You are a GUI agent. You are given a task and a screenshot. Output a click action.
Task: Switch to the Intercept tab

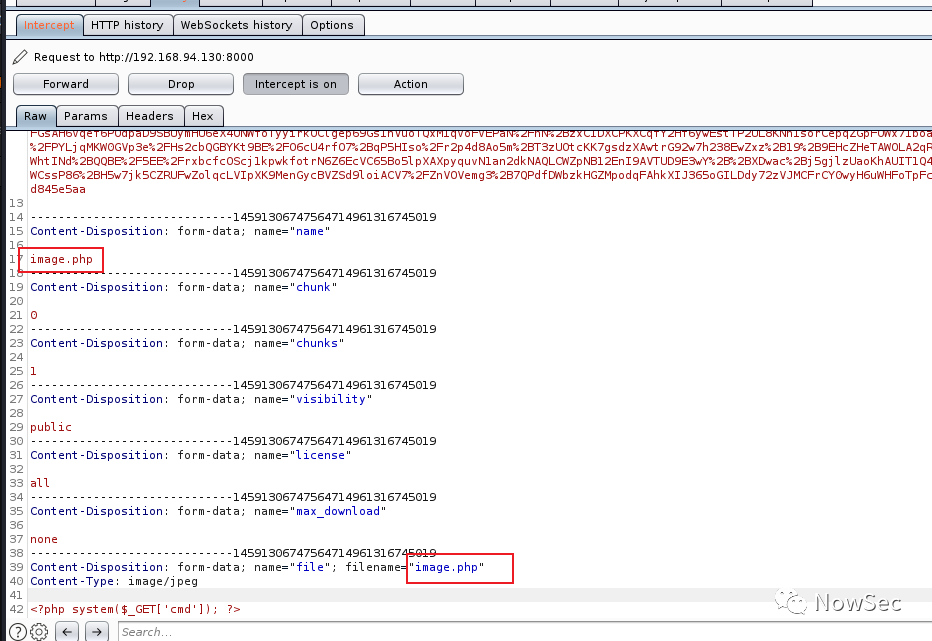coord(49,25)
